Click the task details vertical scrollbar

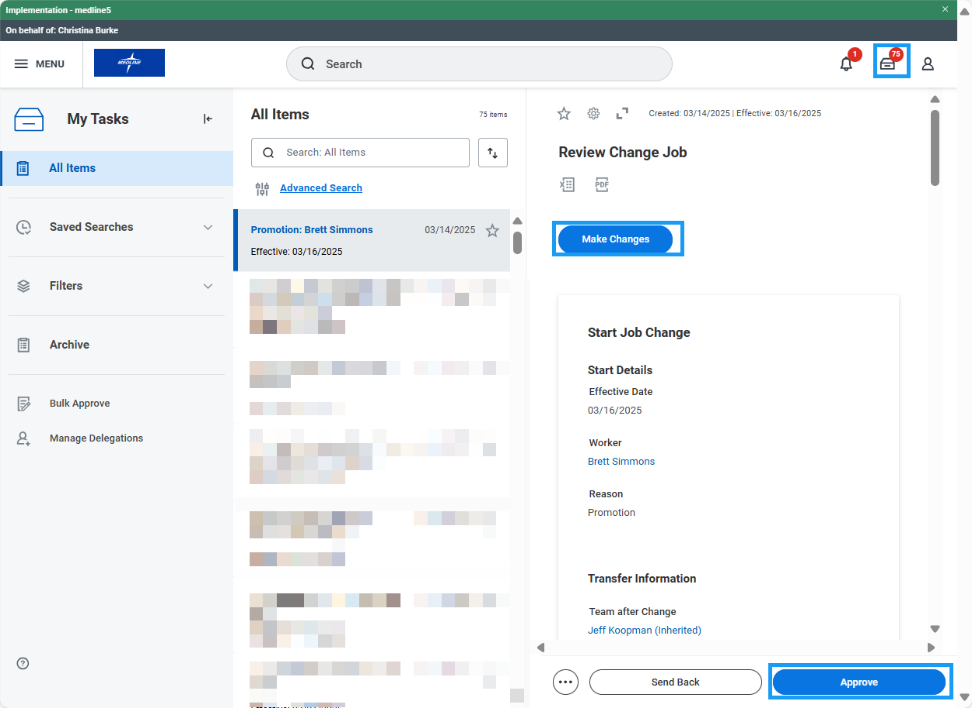935,148
